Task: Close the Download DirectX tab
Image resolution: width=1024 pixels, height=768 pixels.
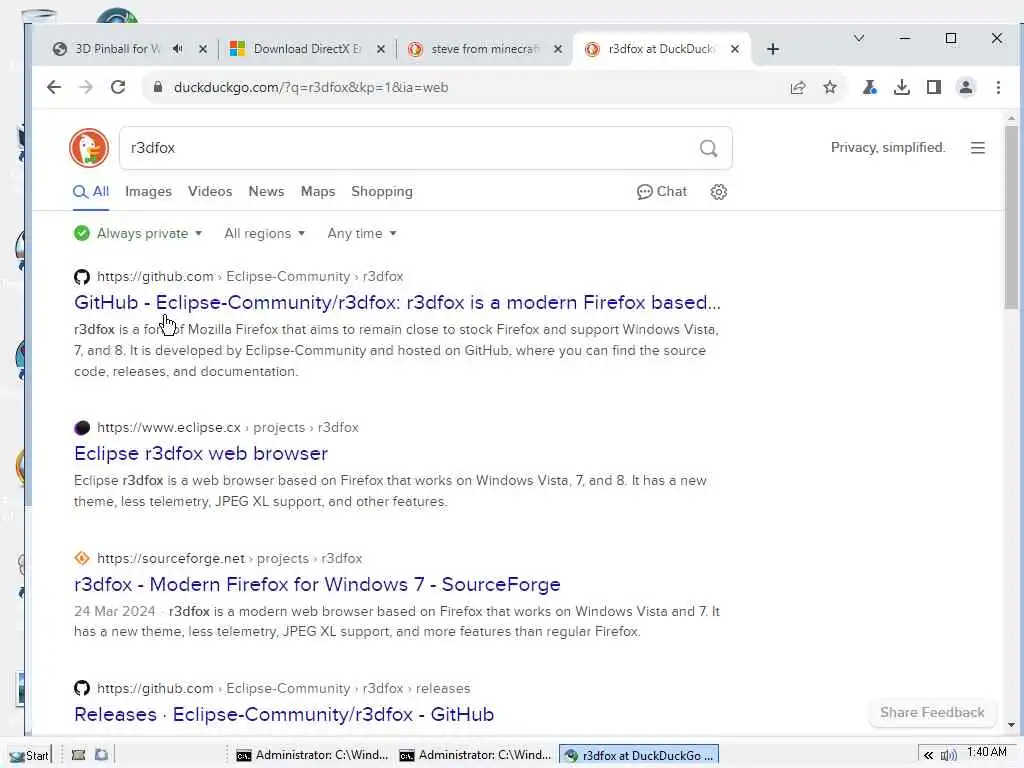Action: click(x=381, y=49)
